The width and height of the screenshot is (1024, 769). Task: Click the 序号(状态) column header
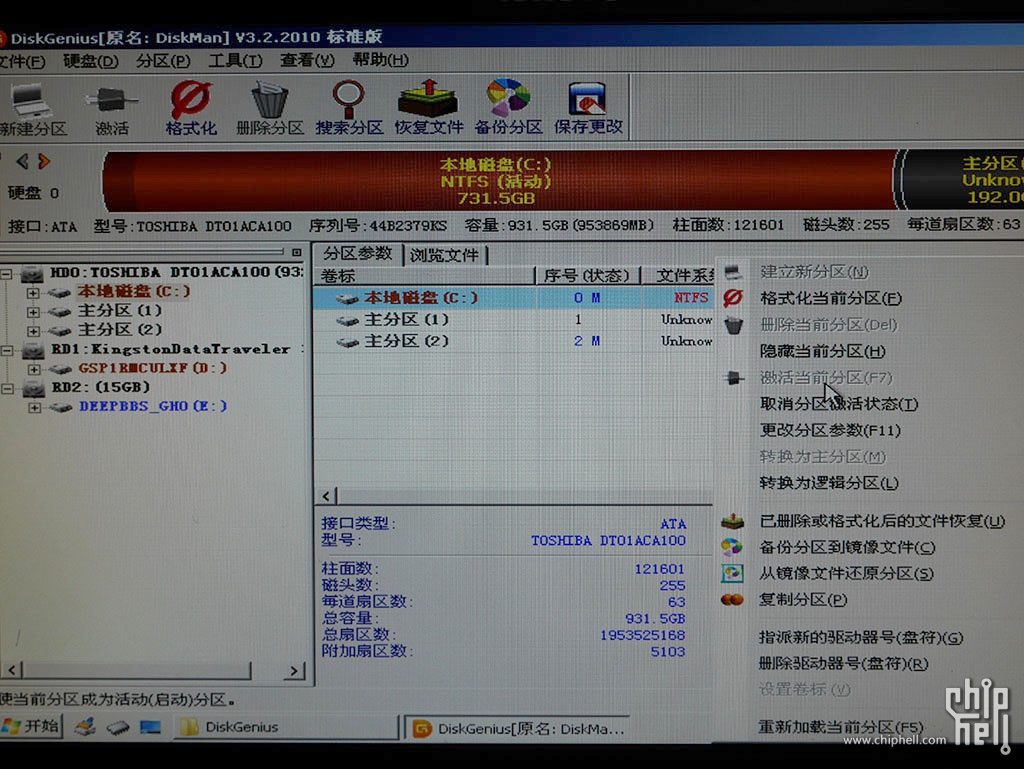586,275
